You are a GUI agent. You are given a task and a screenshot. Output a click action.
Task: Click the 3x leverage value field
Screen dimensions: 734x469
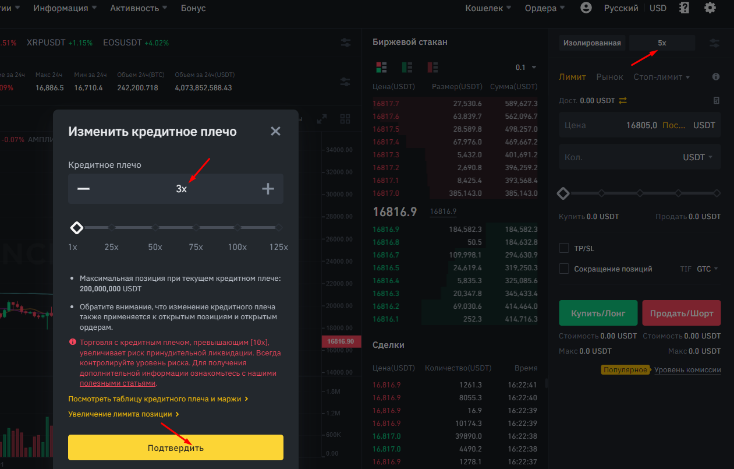(181, 189)
